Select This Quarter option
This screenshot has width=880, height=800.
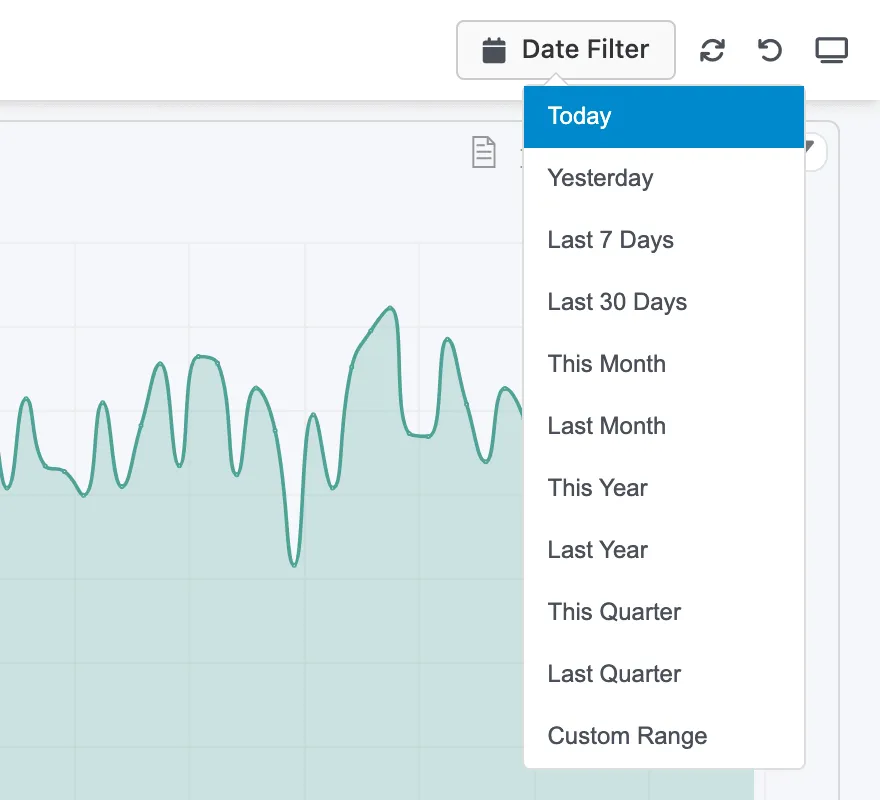pyautogui.click(x=664, y=612)
